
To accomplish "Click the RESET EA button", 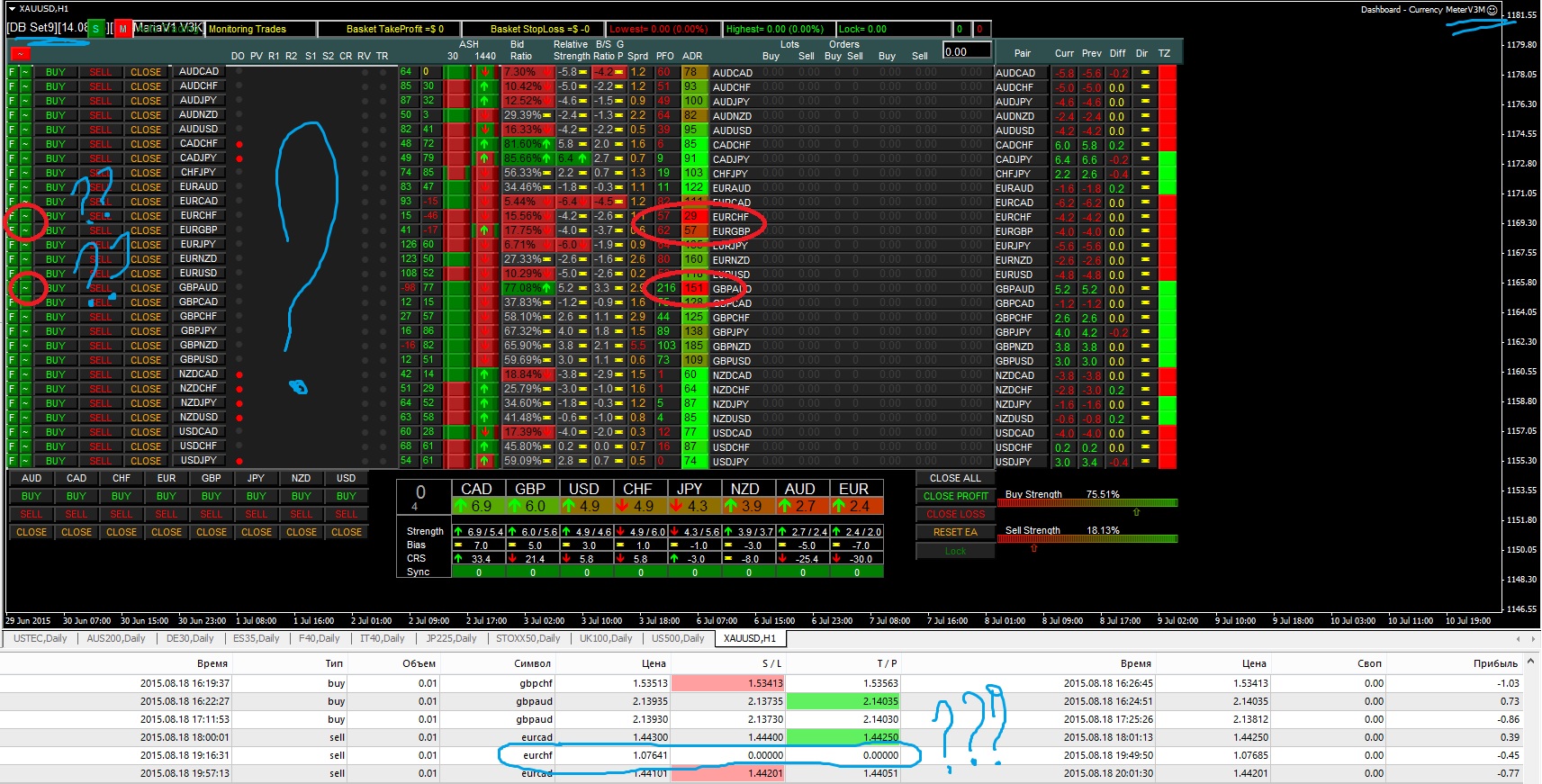I will coord(955,532).
